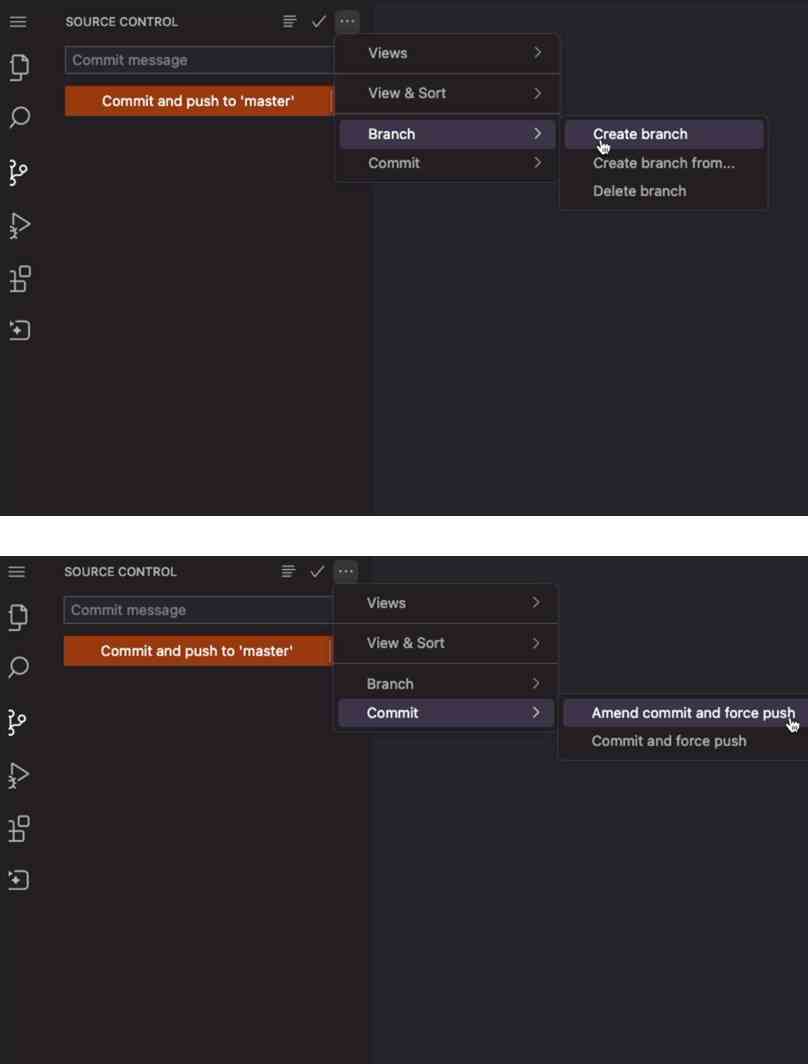Open the More Actions ellipsis menu
The width and height of the screenshot is (808, 1064).
[346, 21]
